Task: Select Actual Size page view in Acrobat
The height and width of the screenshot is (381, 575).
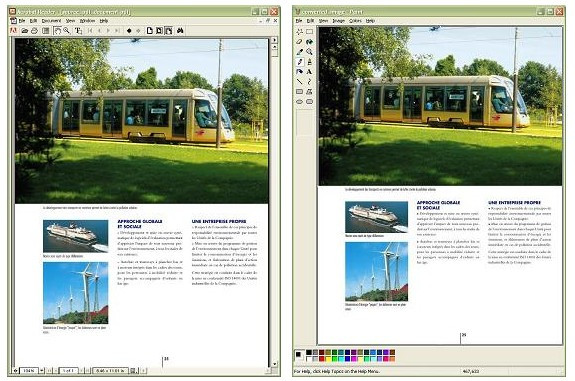Action: [150, 31]
